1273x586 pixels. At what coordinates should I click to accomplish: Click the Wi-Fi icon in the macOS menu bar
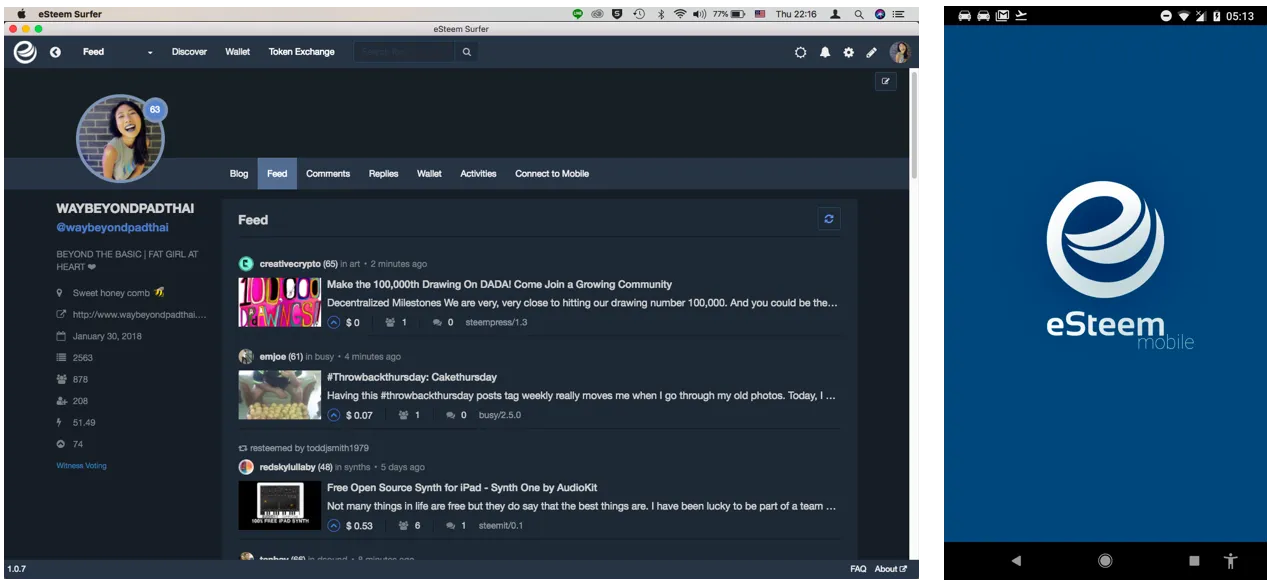click(680, 14)
